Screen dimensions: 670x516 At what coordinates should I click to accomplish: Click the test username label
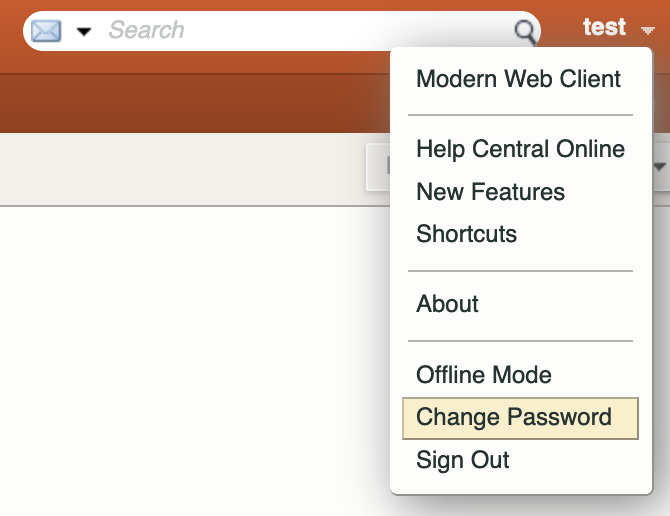tap(604, 27)
